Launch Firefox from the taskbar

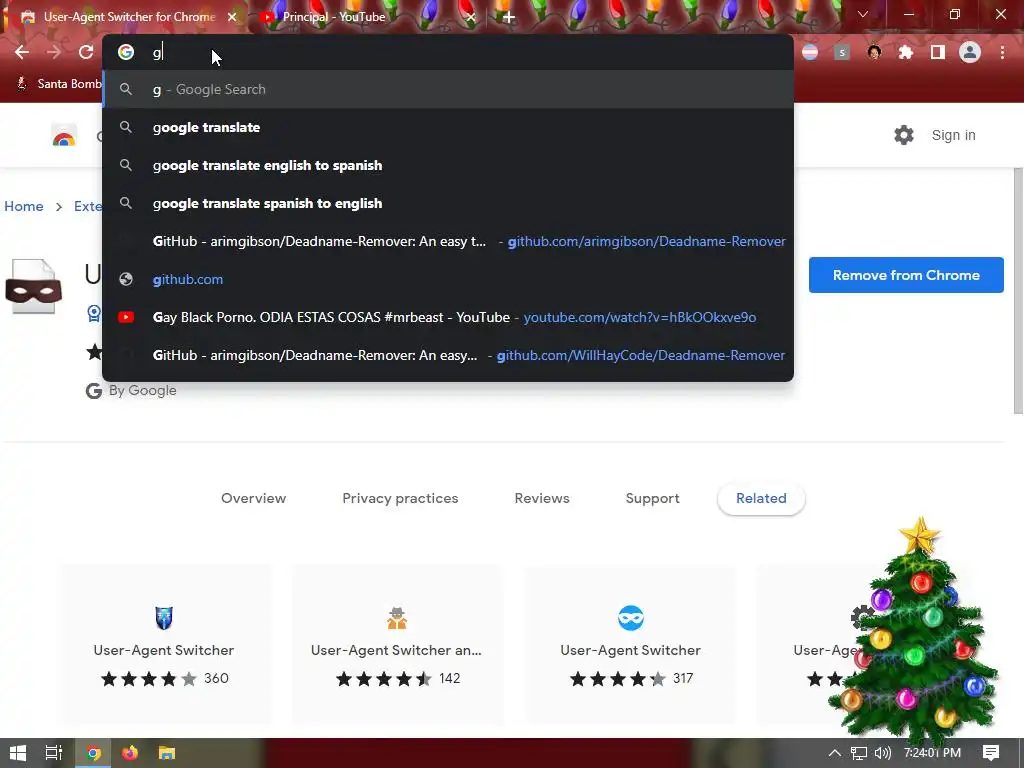pyautogui.click(x=130, y=753)
